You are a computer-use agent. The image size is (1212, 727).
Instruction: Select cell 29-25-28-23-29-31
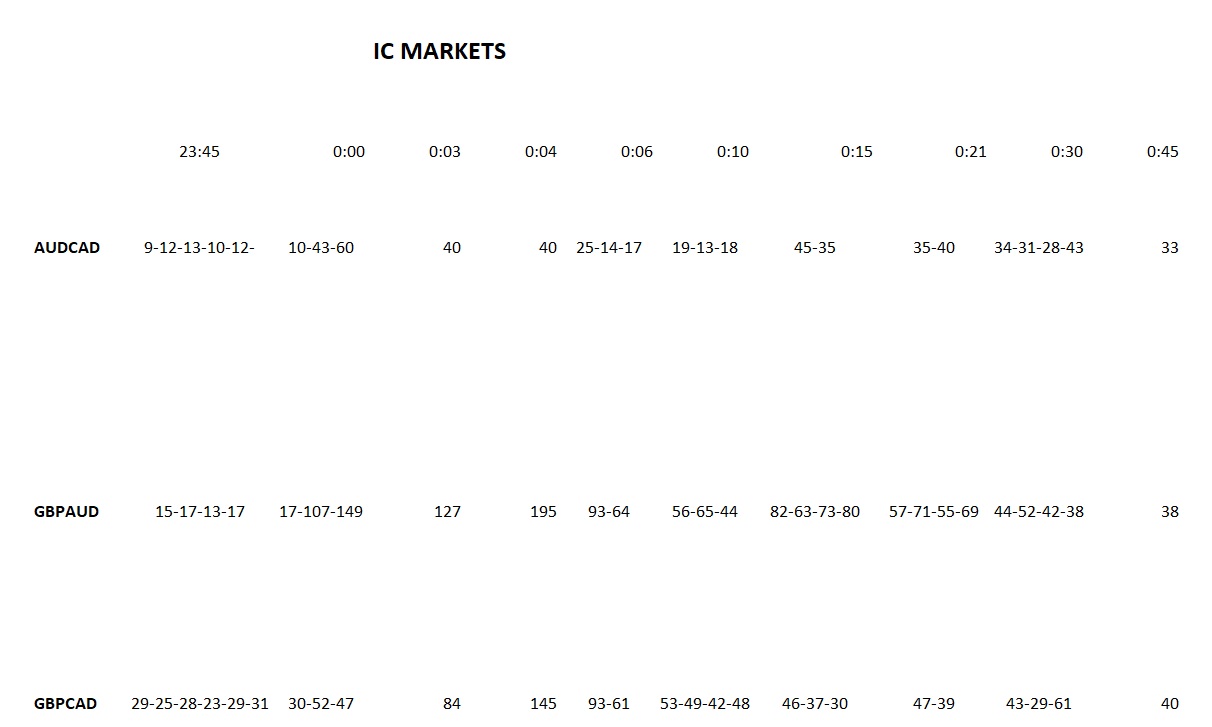click(x=200, y=704)
